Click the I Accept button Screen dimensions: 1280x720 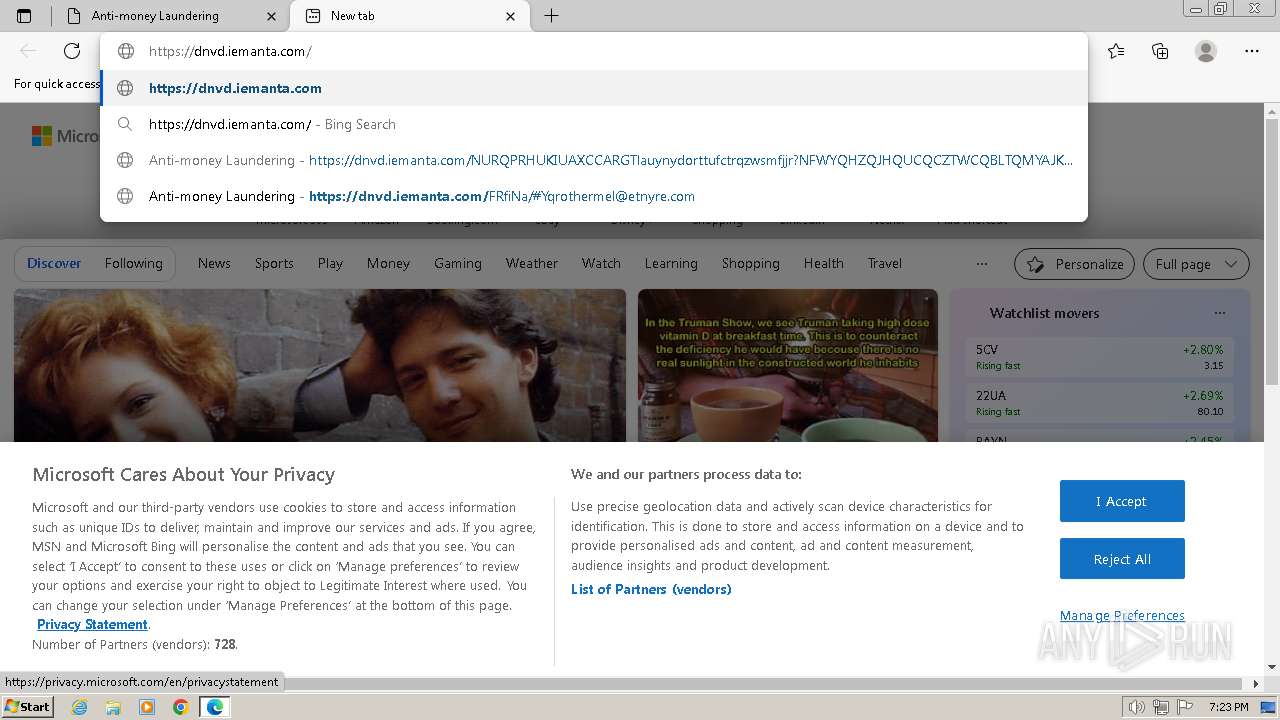point(1122,501)
